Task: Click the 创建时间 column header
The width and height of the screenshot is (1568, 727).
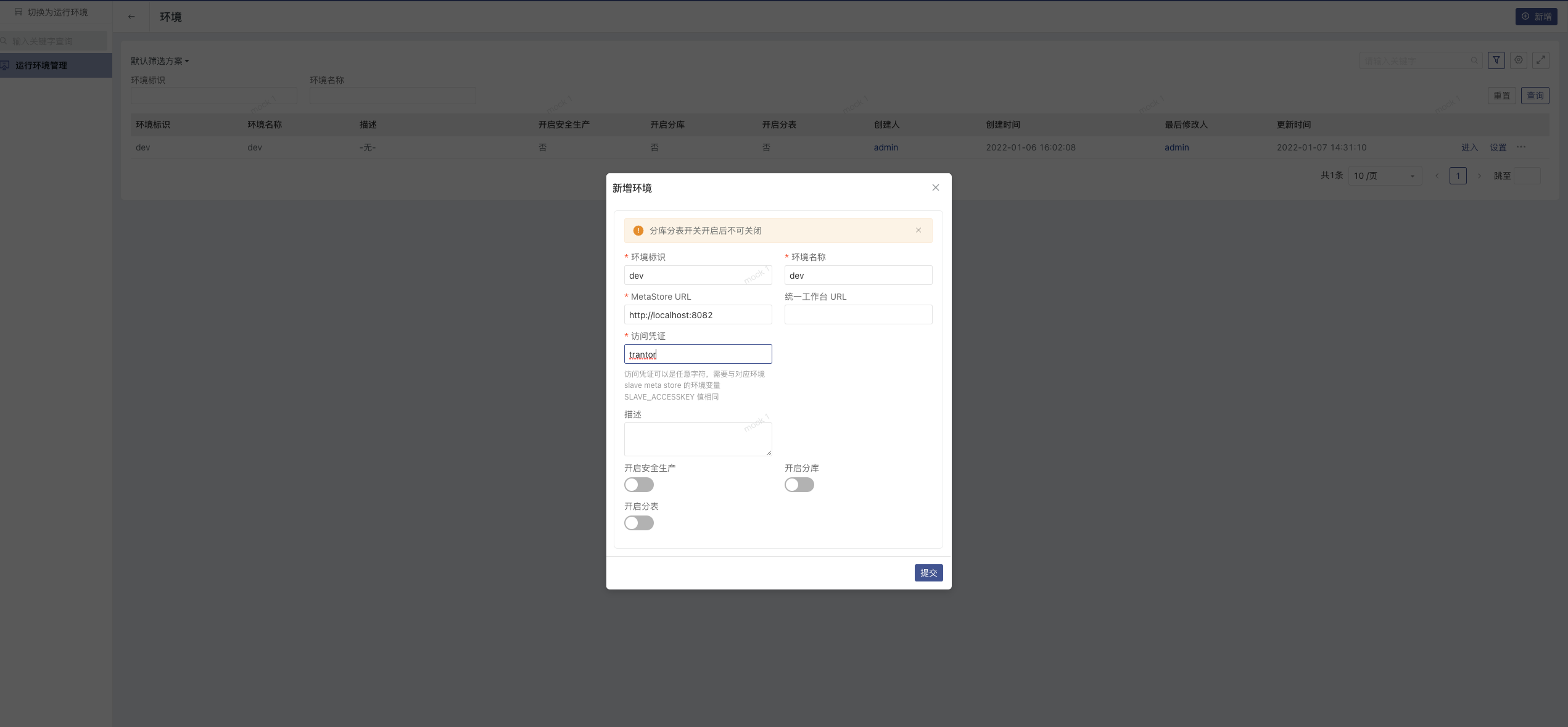Action: pos(1003,125)
